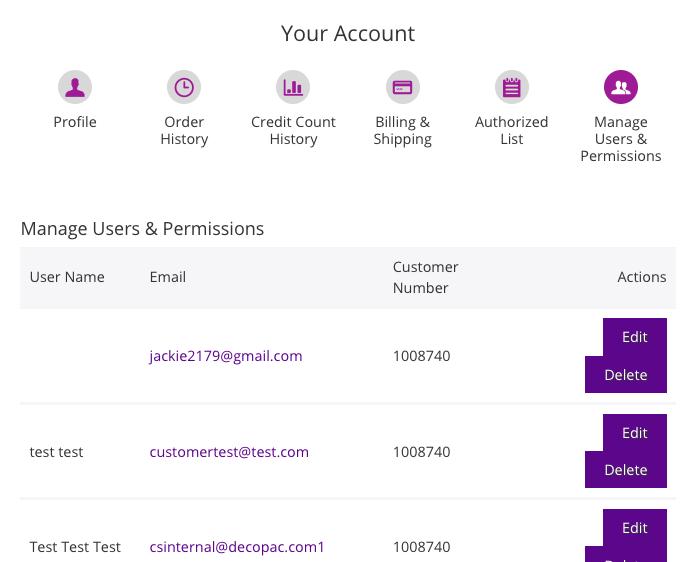
Task: Edit the test test user
Action: [x=634, y=433]
